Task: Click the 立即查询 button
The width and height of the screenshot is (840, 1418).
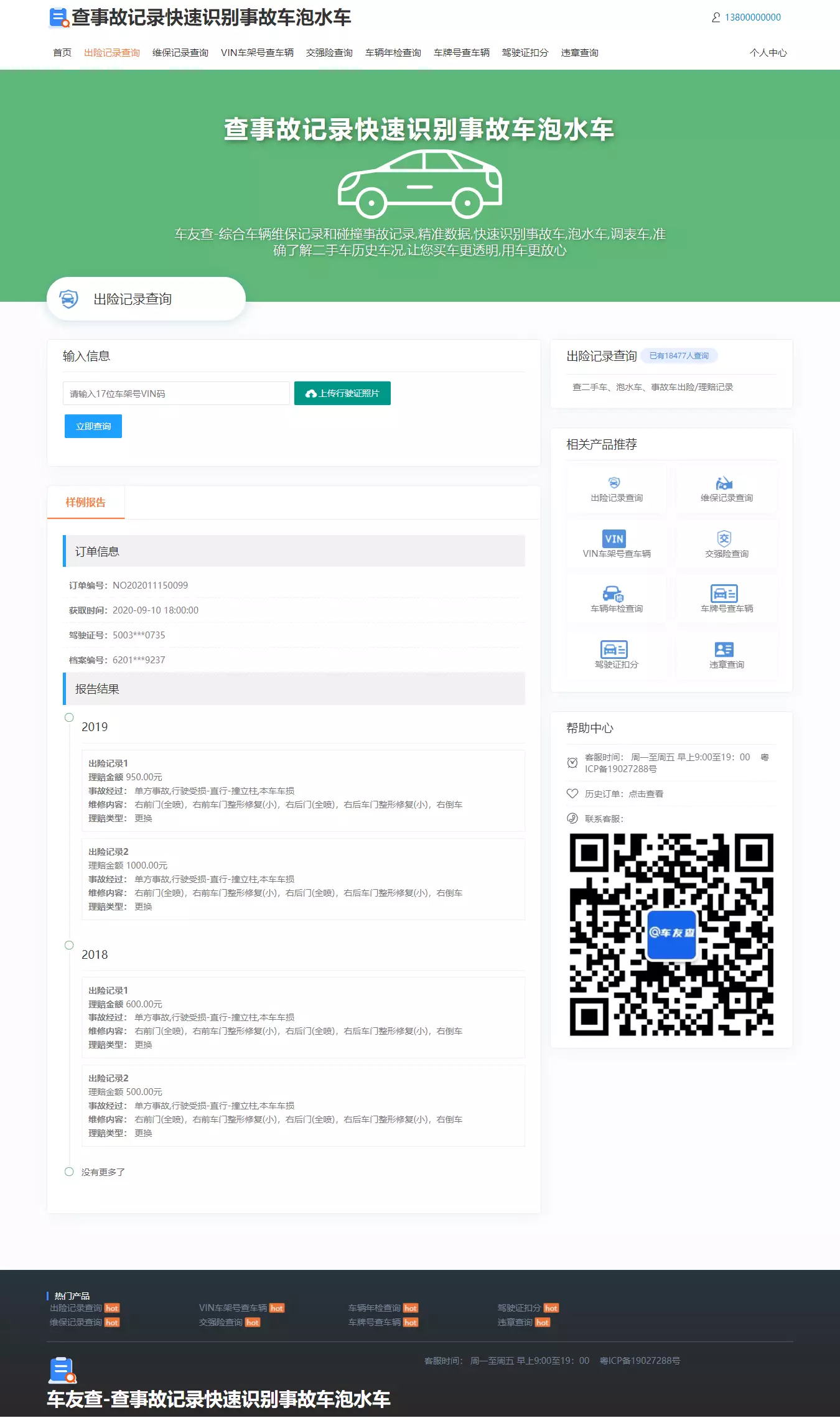Action: tap(93, 426)
